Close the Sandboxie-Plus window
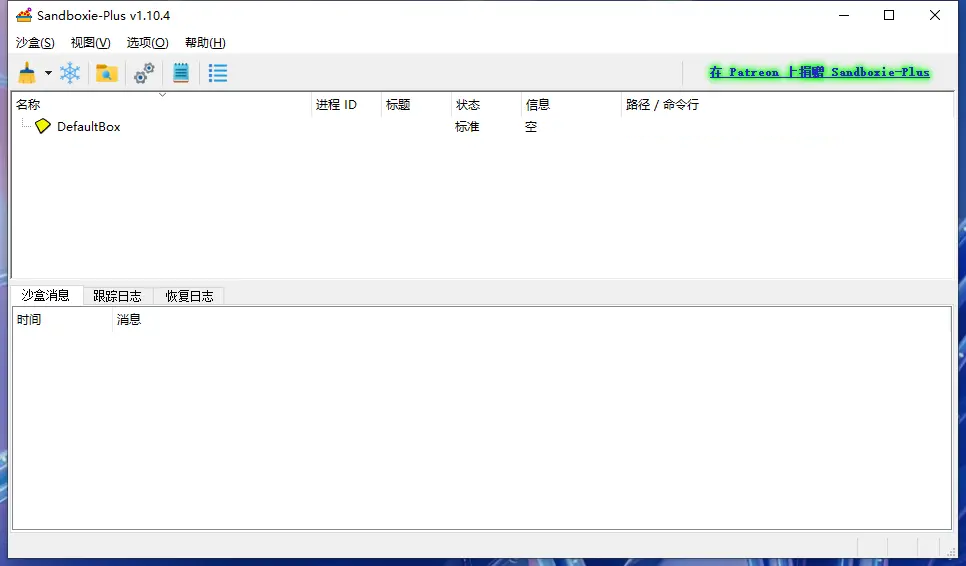The image size is (966, 566). [935, 15]
